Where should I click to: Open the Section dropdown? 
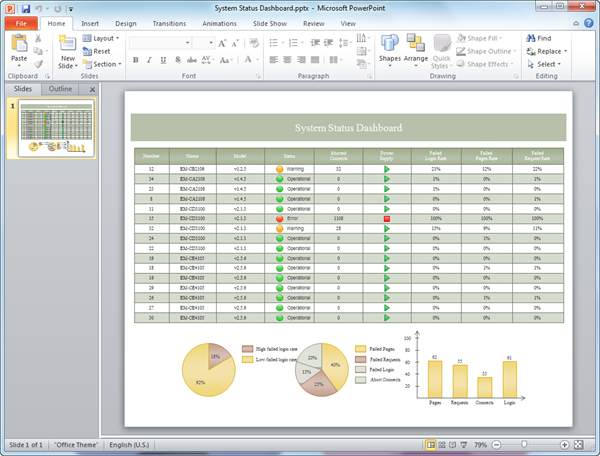(x=107, y=64)
